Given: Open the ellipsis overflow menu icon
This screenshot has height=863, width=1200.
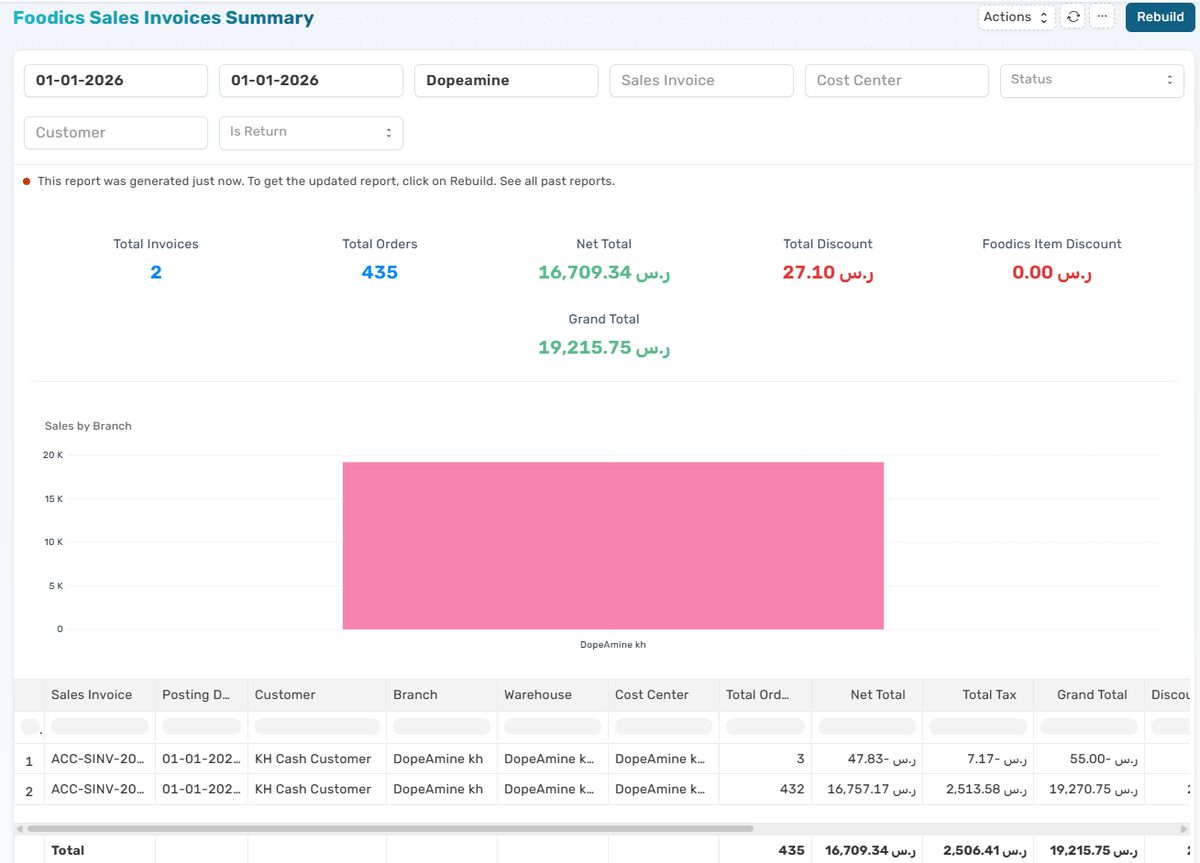Looking at the screenshot, I should point(1102,17).
